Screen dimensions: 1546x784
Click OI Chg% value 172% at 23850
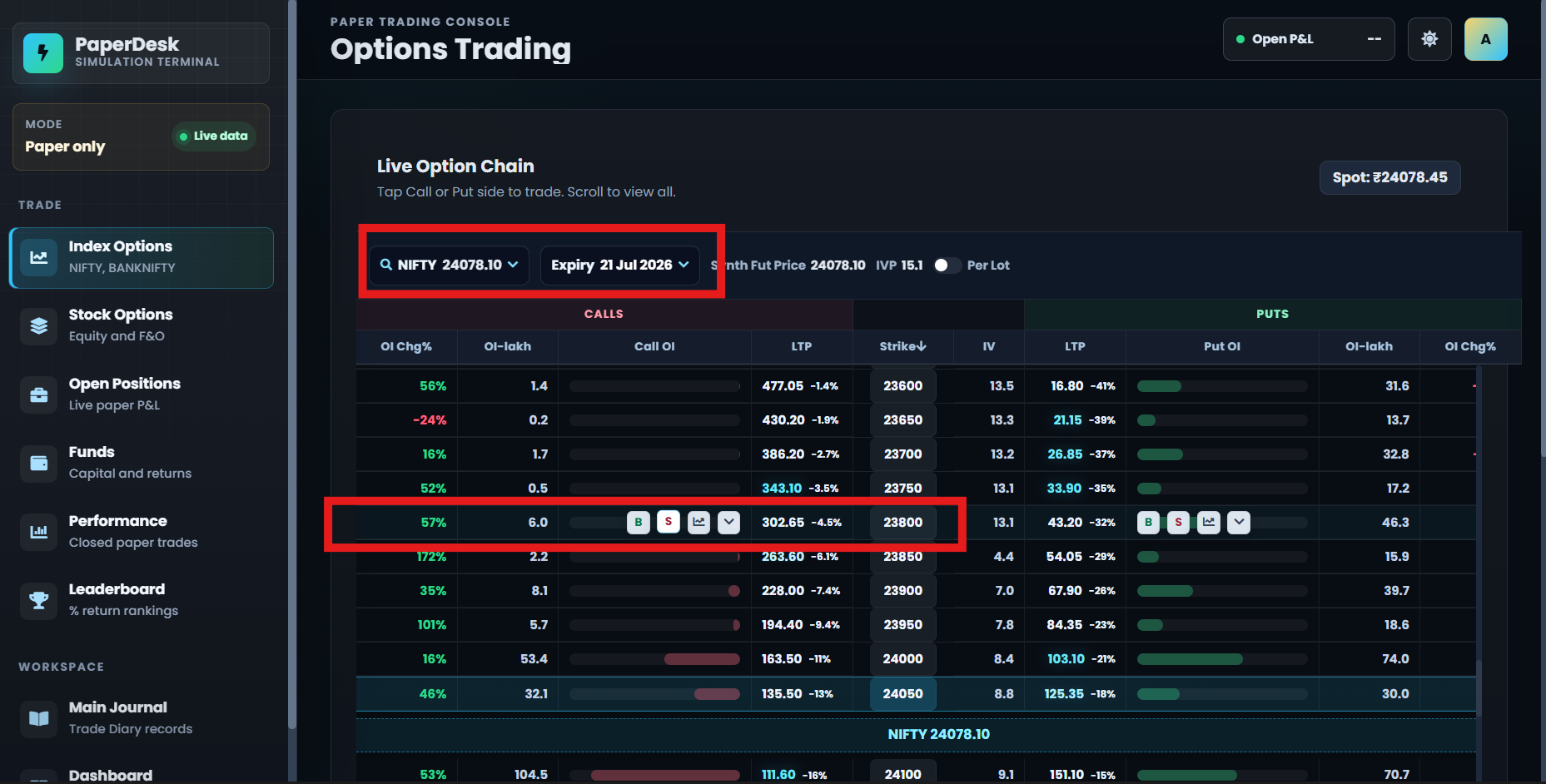(431, 557)
